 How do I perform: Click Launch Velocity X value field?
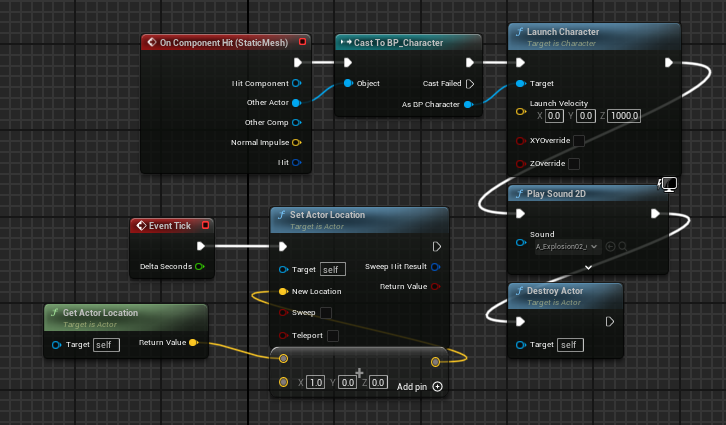[554, 116]
